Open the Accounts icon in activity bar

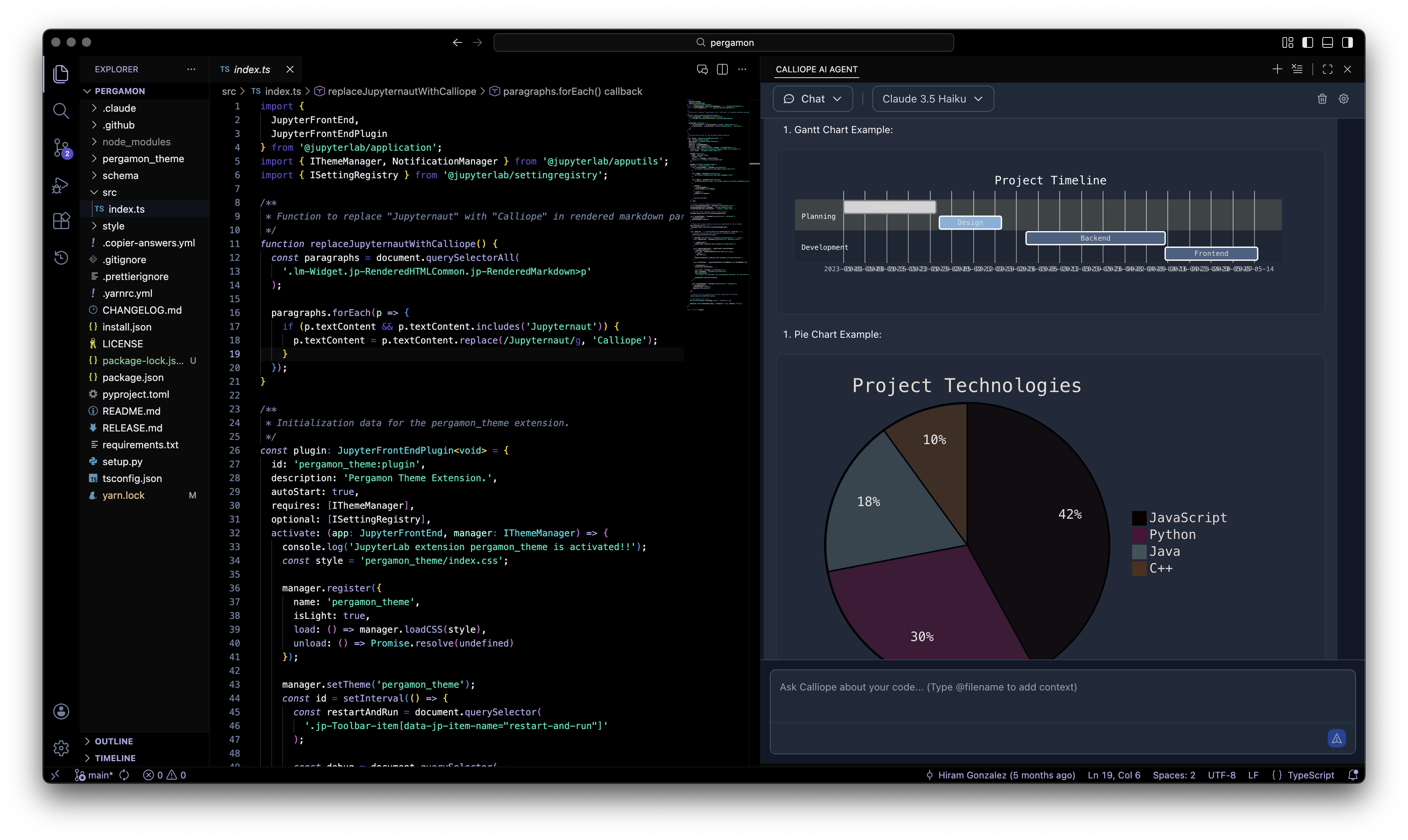coord(60,711)
